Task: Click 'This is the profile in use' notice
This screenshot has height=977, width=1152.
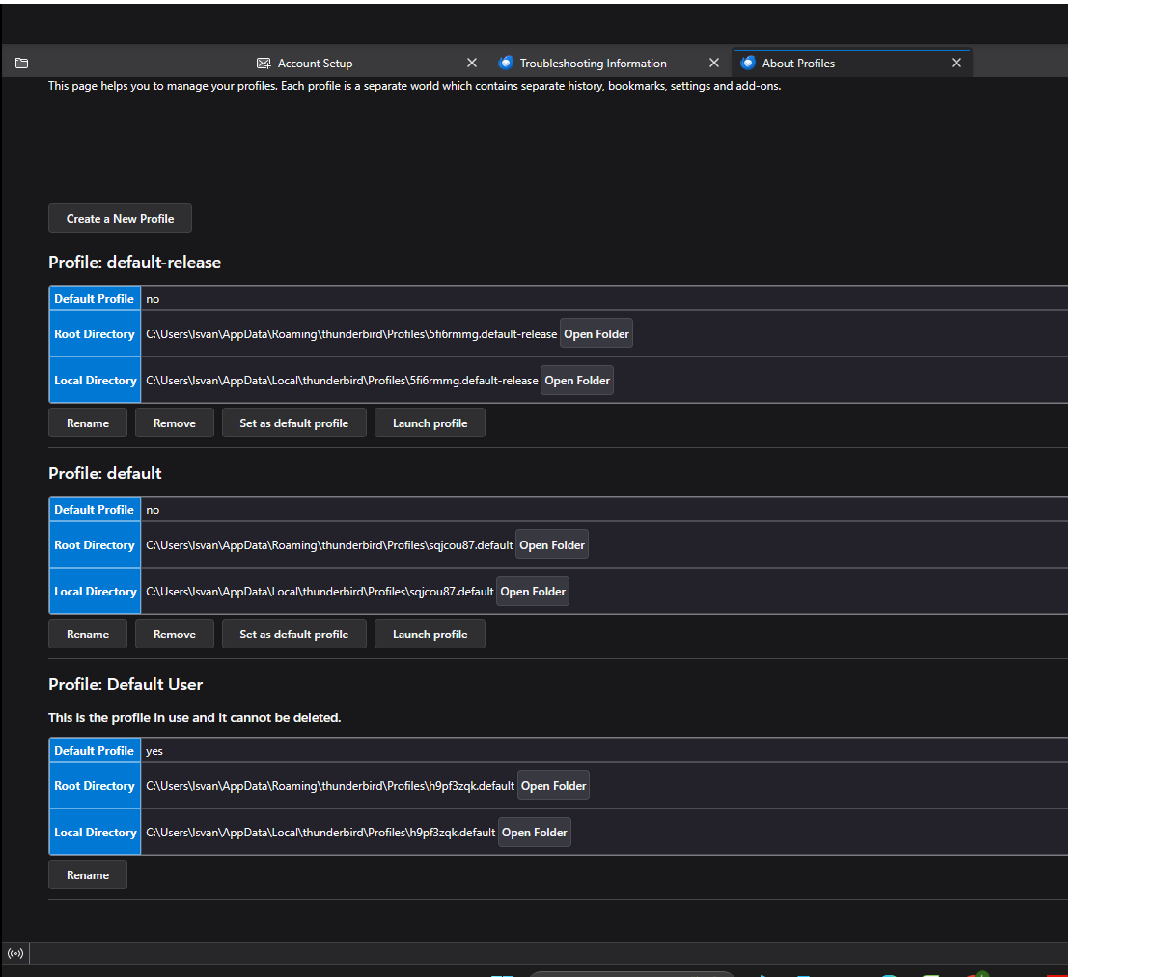Action: 195,718
